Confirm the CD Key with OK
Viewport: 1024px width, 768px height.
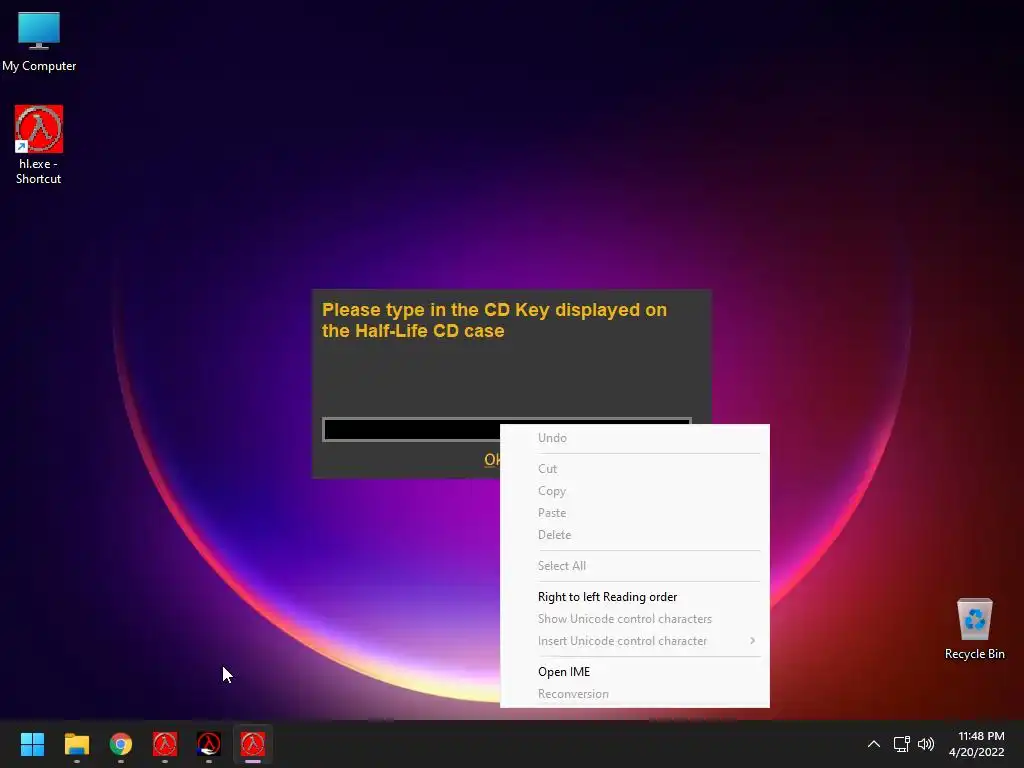(492, 460)
